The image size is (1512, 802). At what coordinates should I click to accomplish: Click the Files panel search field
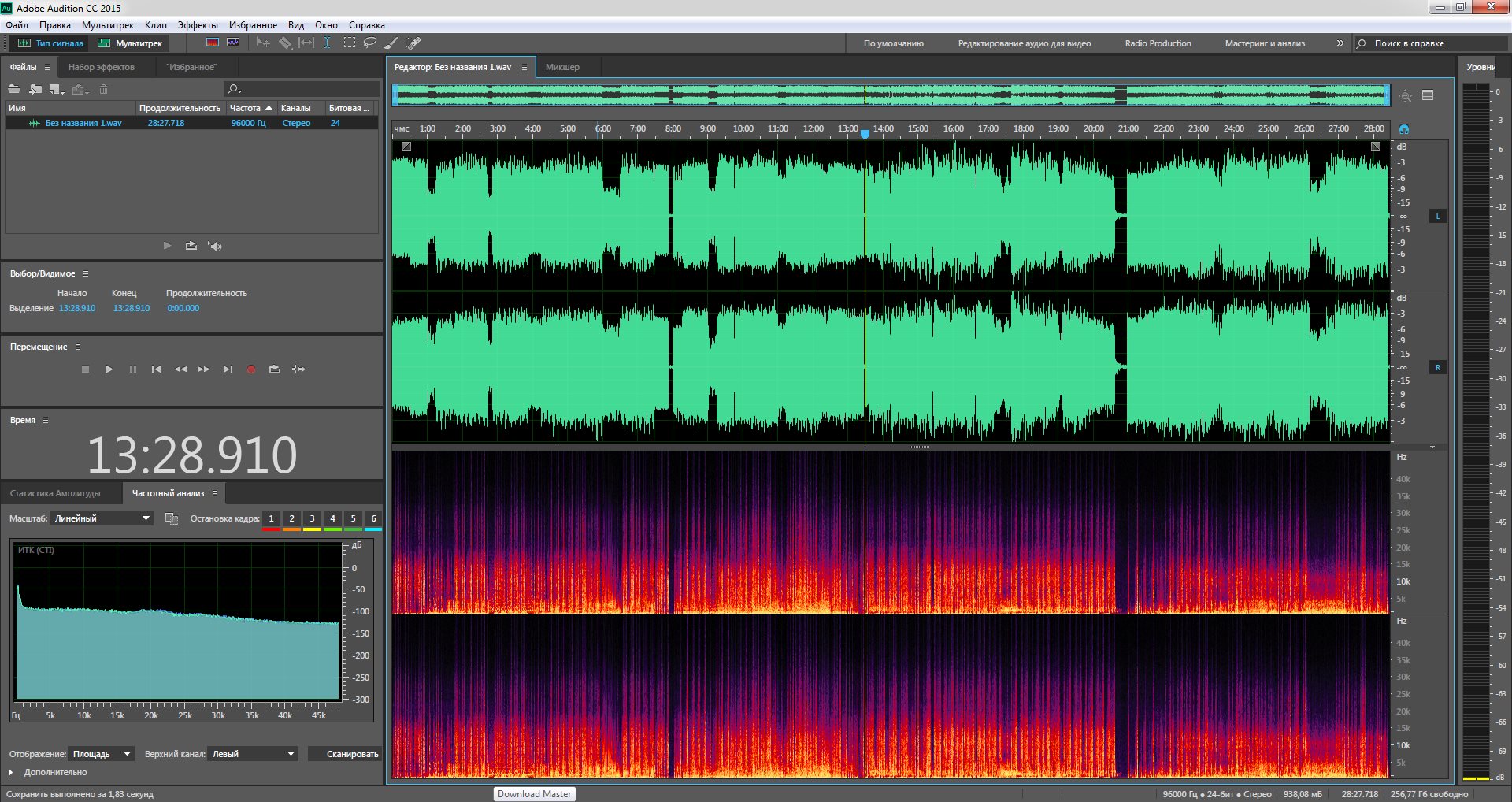(x=307, y=89)
